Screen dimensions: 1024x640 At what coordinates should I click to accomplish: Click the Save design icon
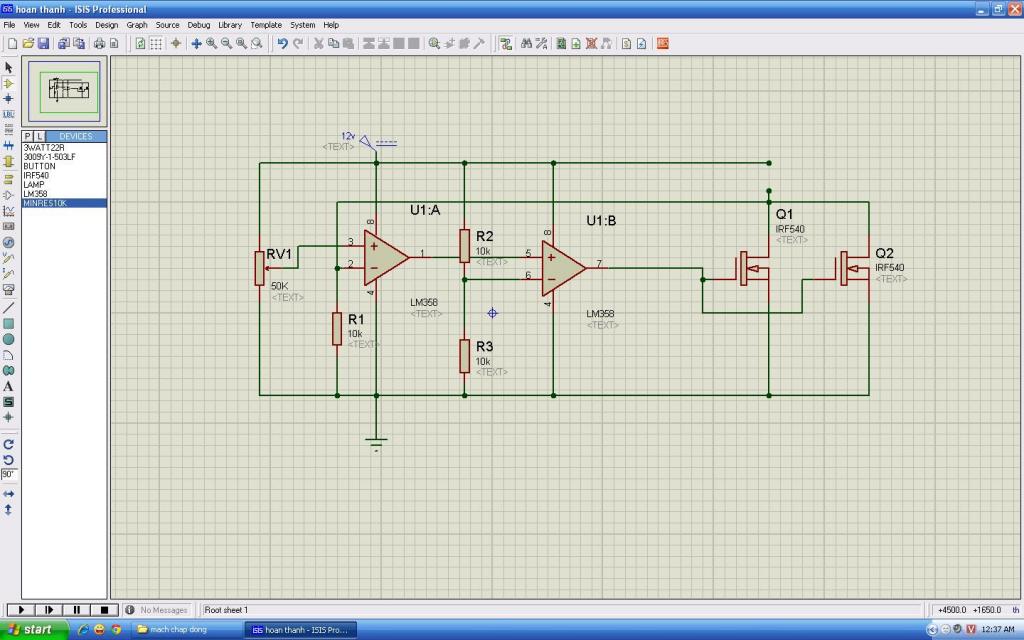coord(43,43)
